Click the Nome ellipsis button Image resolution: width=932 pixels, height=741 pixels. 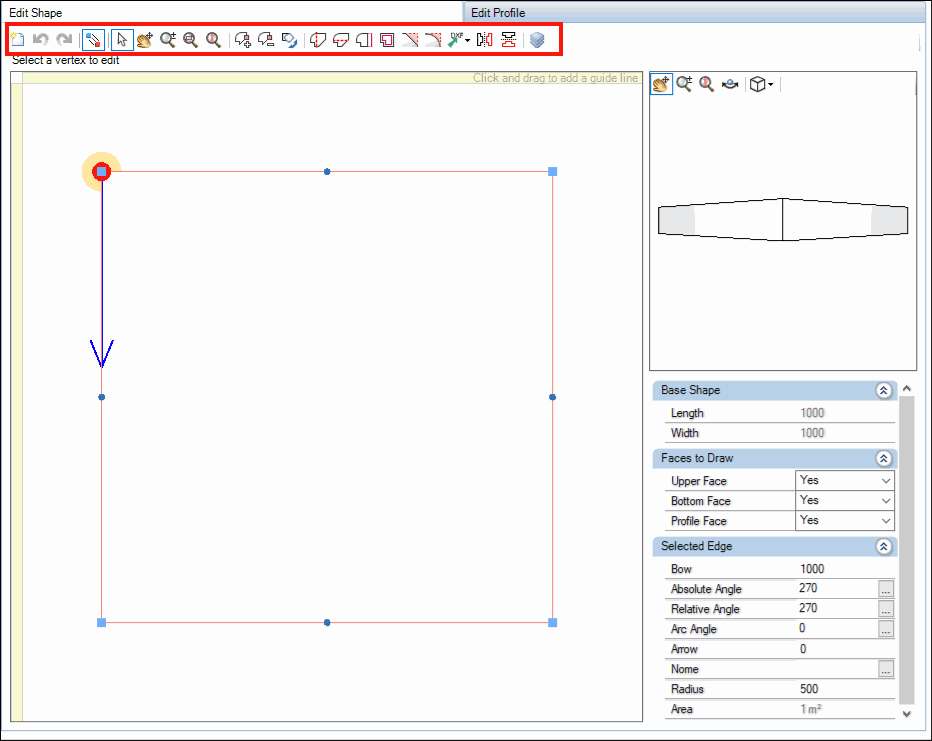pos(886,669)
